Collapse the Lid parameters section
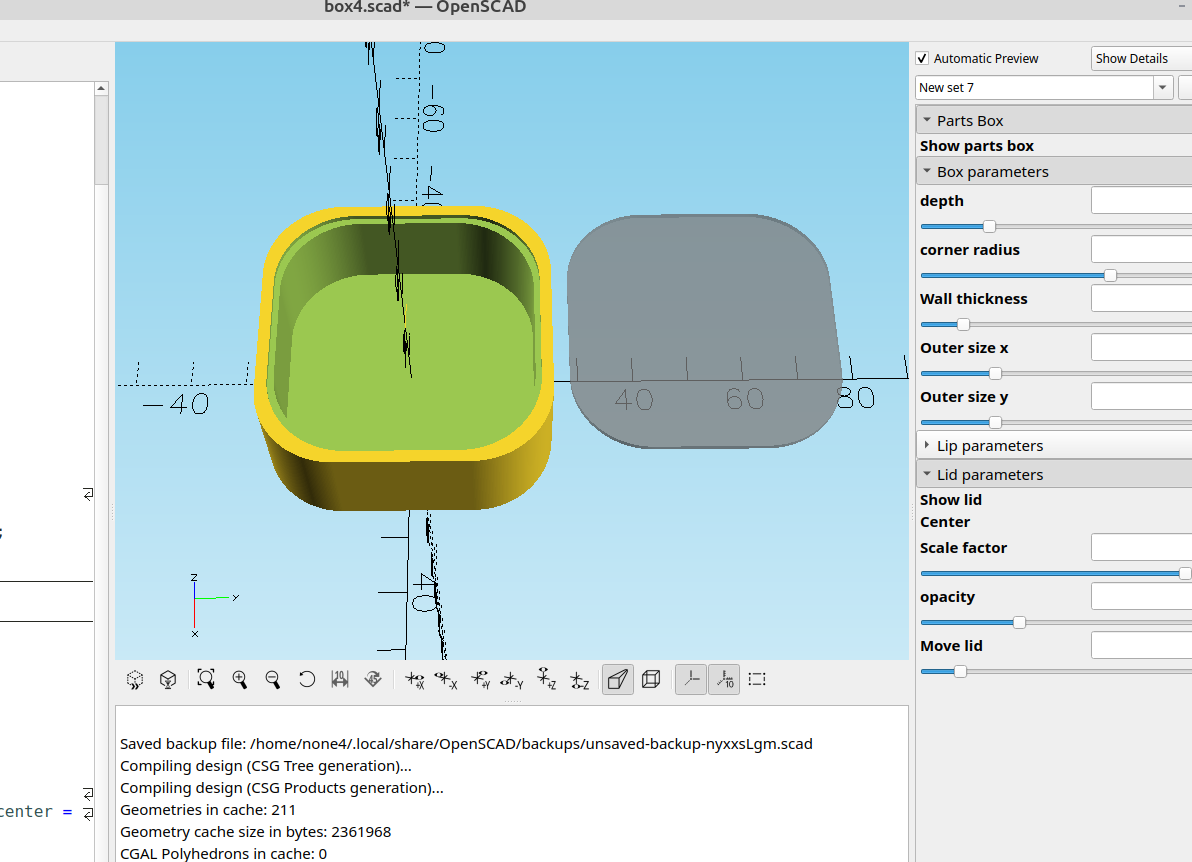Screen dimensions: 1192x862 (927, 474)
